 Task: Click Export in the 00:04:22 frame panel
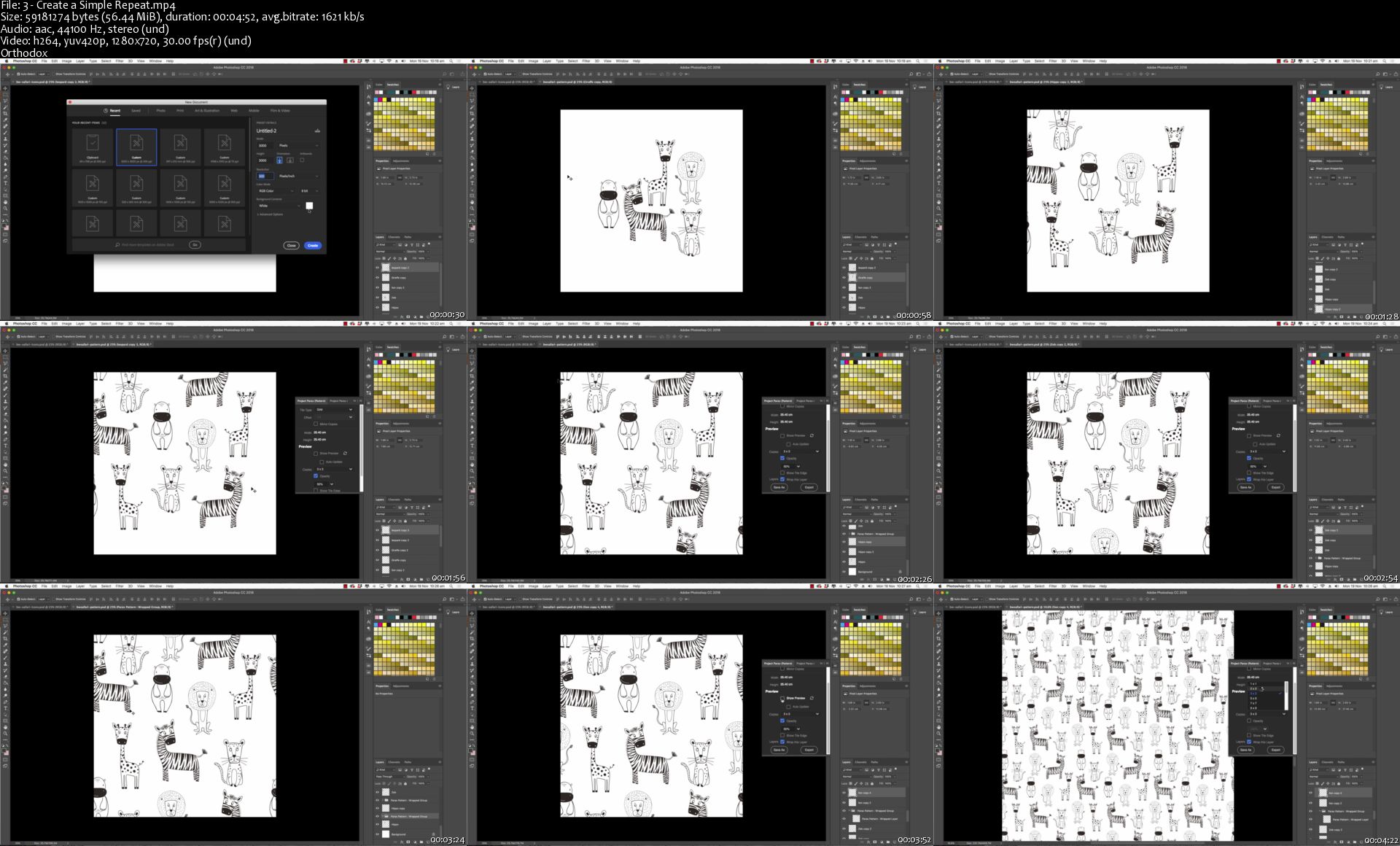tap(1276, 750)
